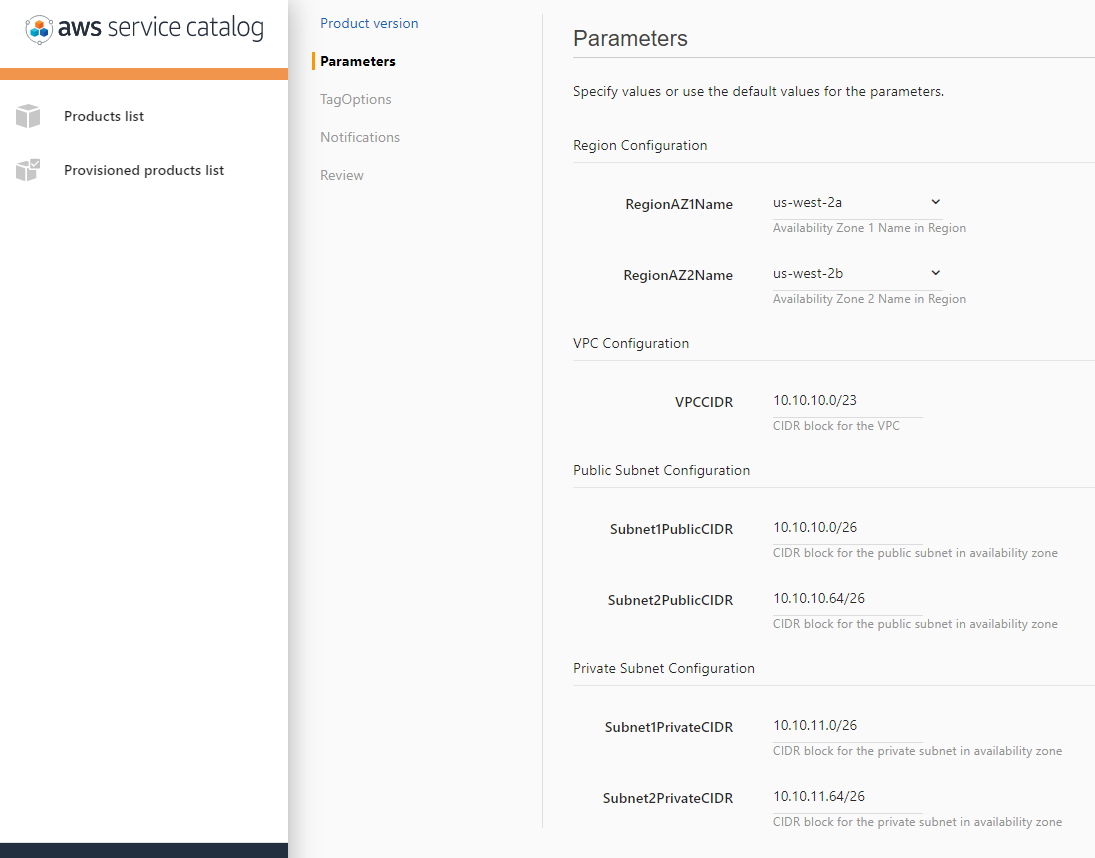The height and width of the screenshot is (858, 1095).
Task: Click the Subnet1PrivateCIDR input field
Action: (847, 726)
